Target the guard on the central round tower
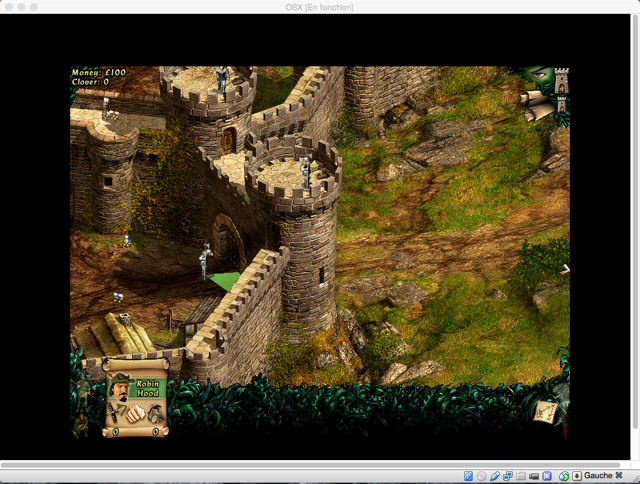640x484 pixels. pos(306,171)
